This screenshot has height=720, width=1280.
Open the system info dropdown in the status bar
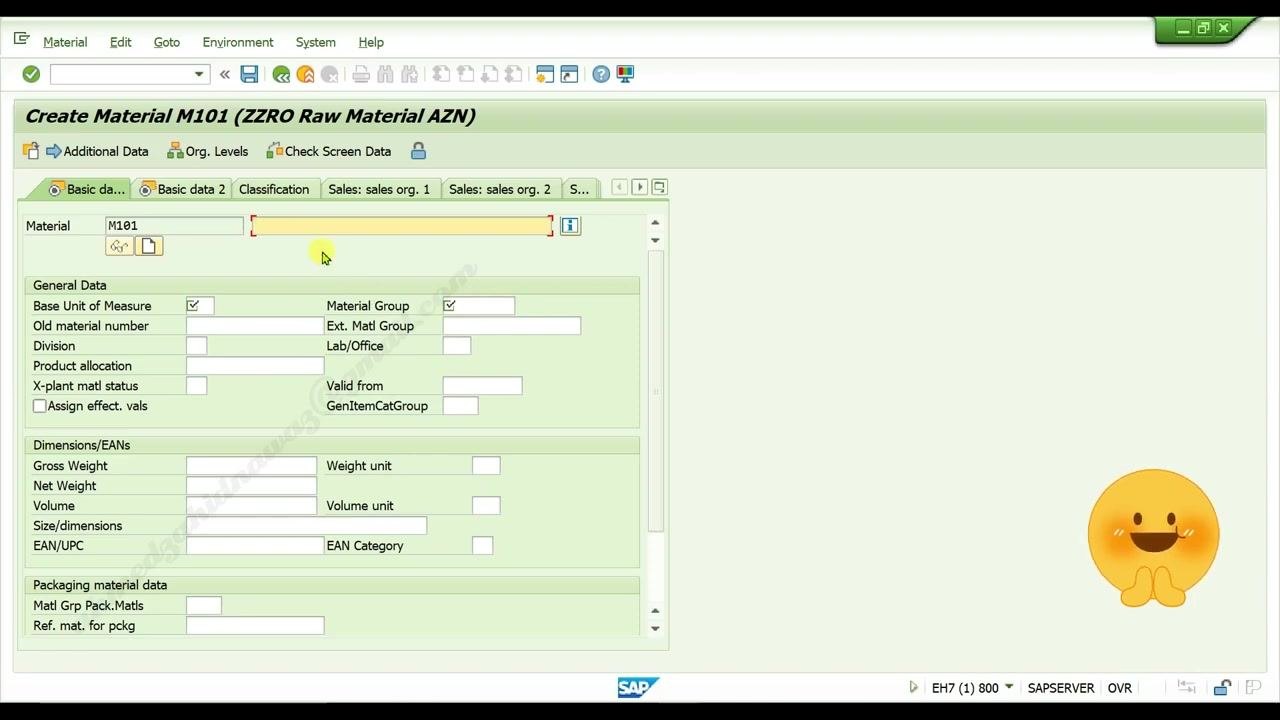click(1009, 687)
